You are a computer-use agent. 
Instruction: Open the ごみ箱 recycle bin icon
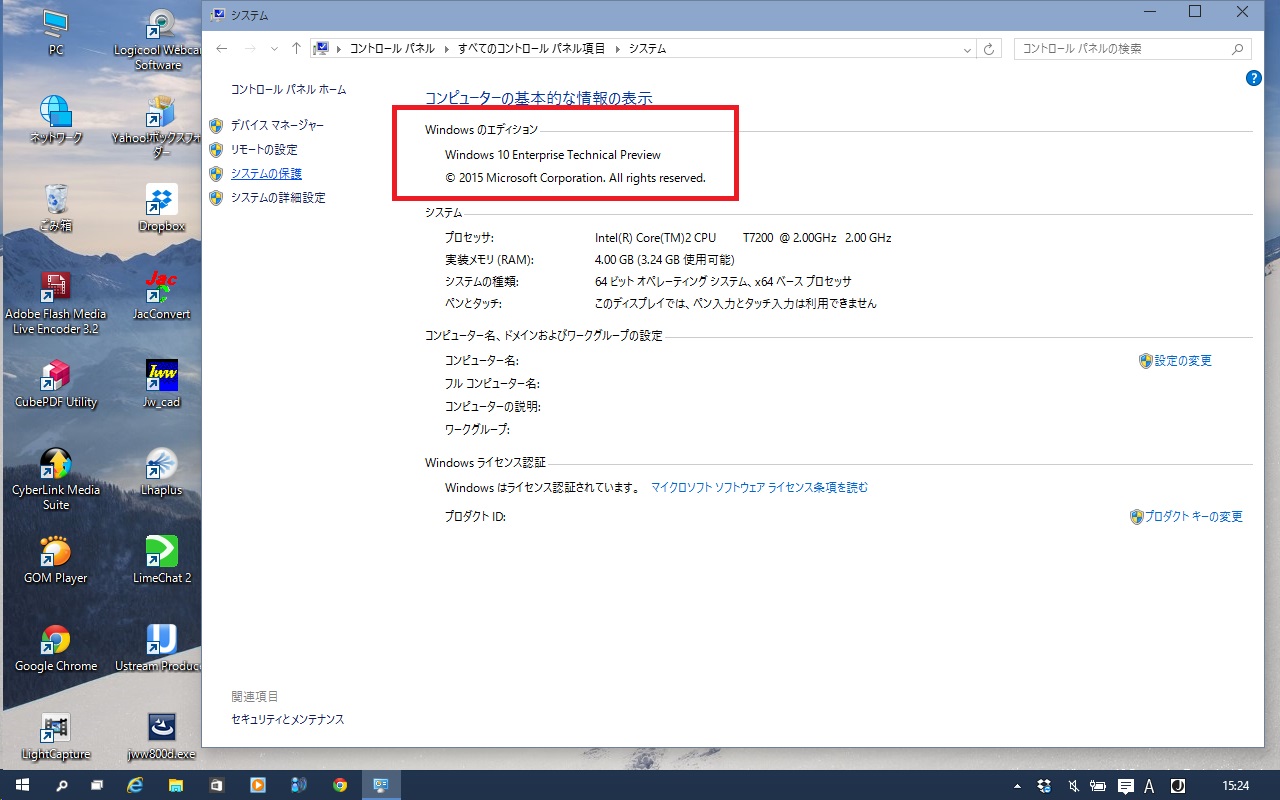click(56, 207)
